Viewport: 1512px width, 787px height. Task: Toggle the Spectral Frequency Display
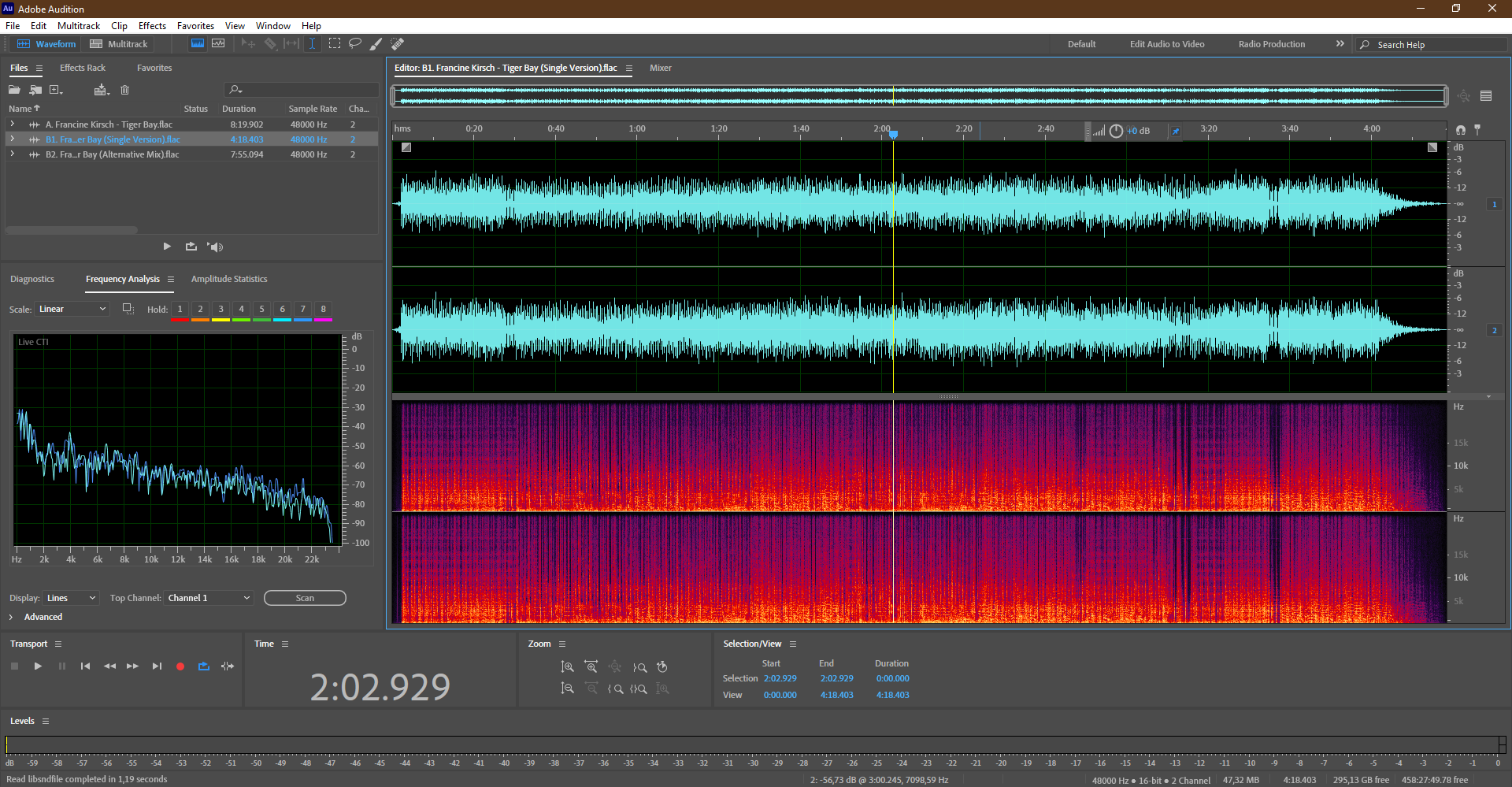tap(198, 44)
